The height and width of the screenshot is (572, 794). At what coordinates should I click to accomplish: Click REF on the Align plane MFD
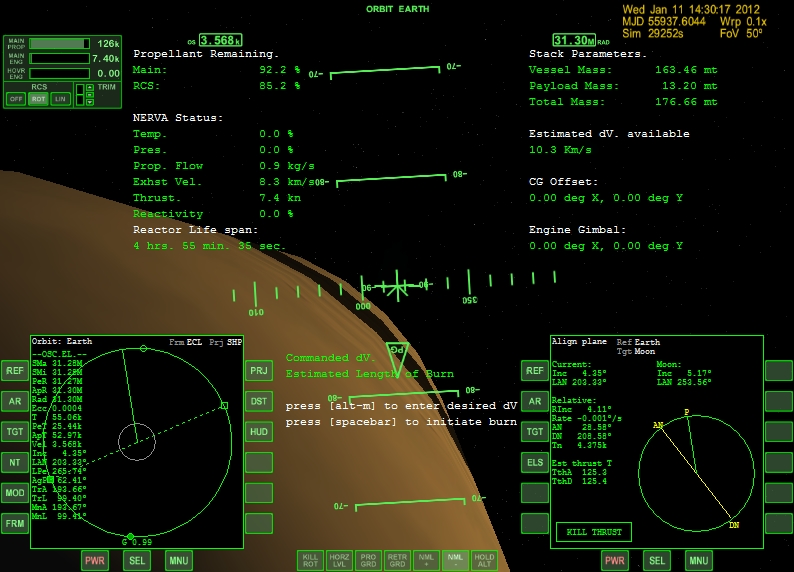[x=535, y=371]
